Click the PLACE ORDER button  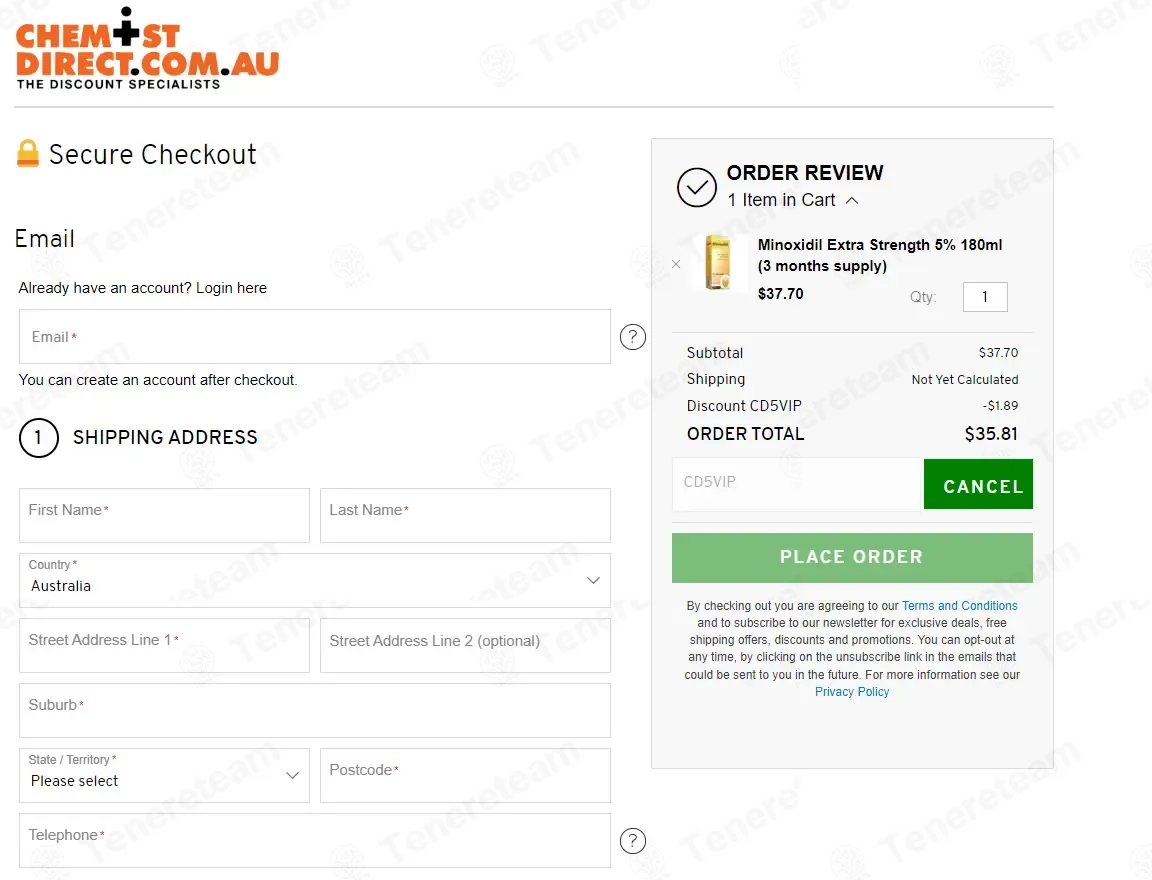coord(852,557)
